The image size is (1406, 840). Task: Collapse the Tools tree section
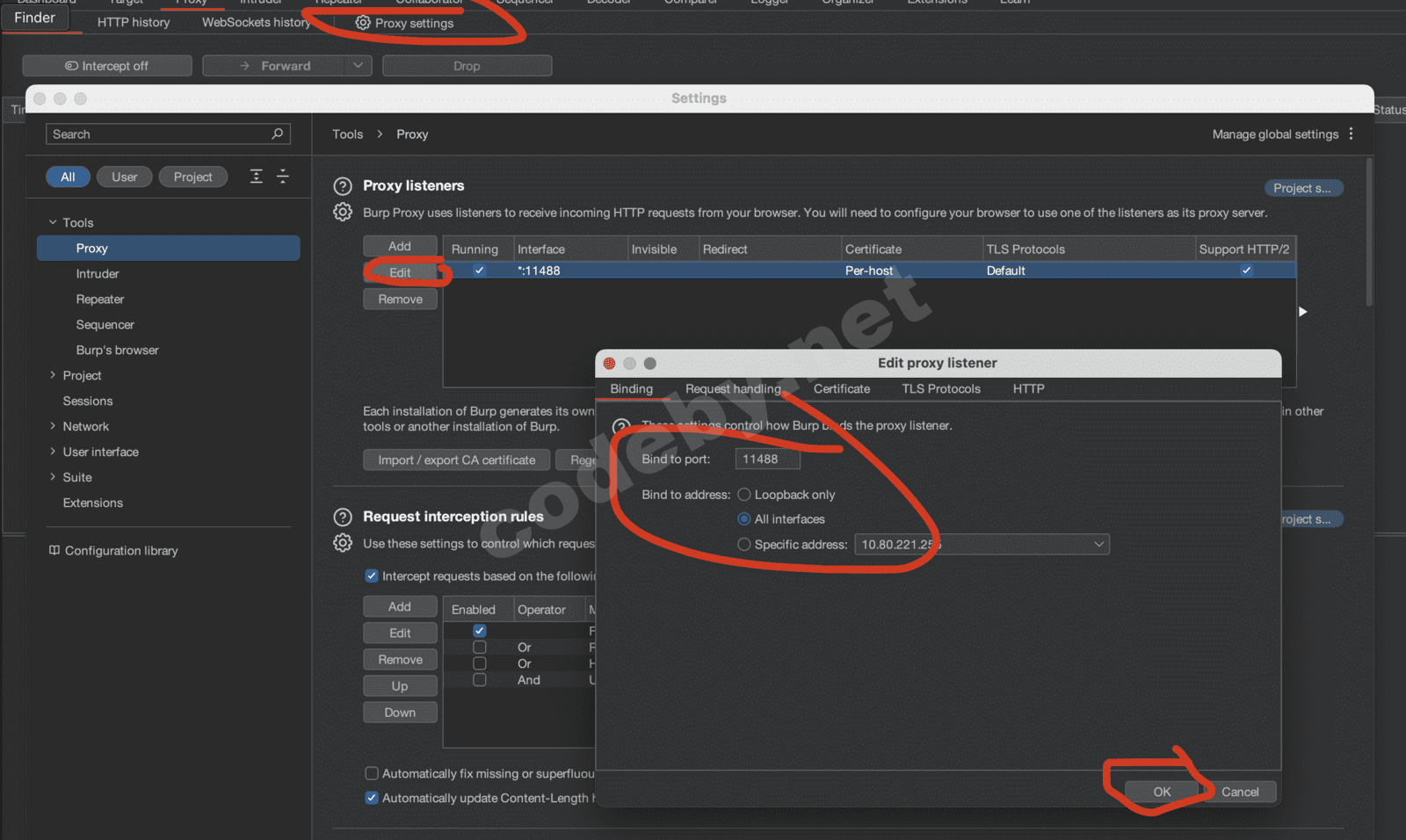click(x=53, y=222)
